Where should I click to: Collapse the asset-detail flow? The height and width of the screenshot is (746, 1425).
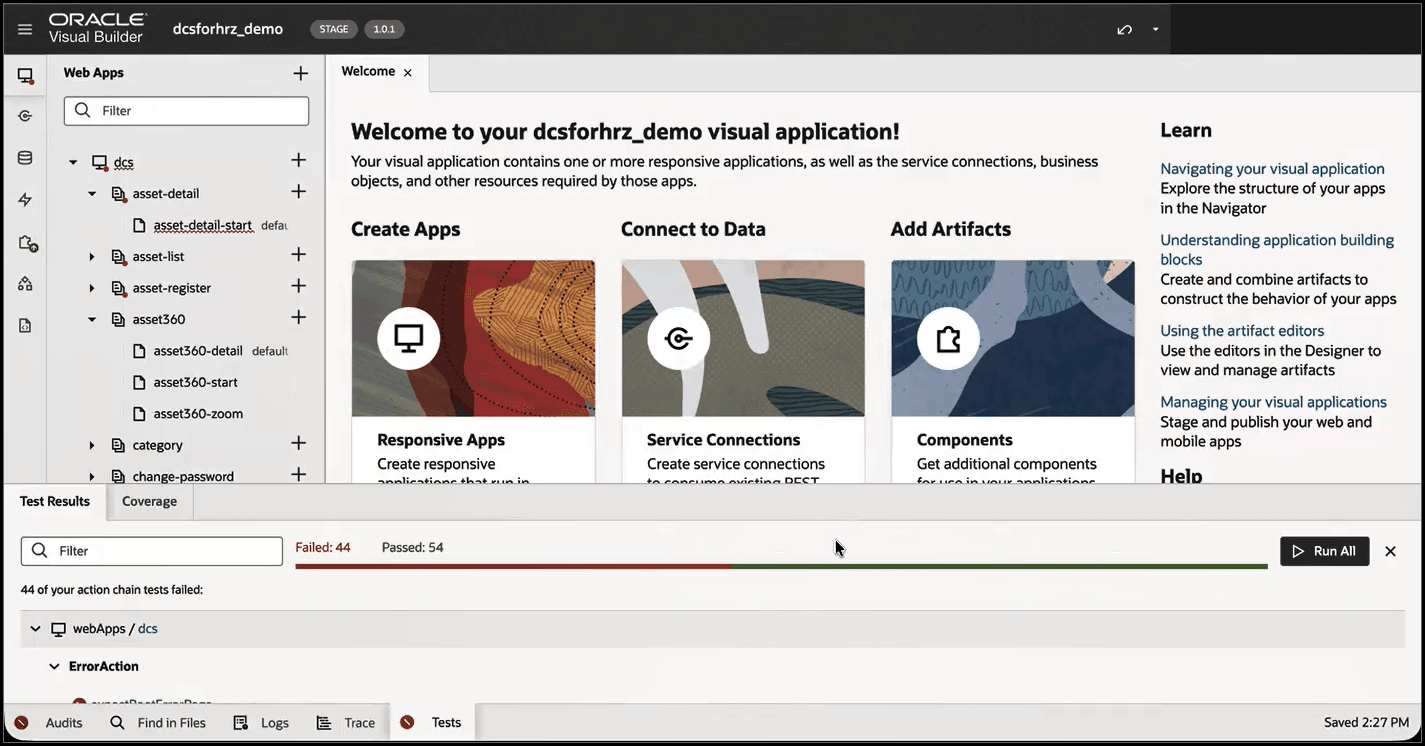pos(92,194)
